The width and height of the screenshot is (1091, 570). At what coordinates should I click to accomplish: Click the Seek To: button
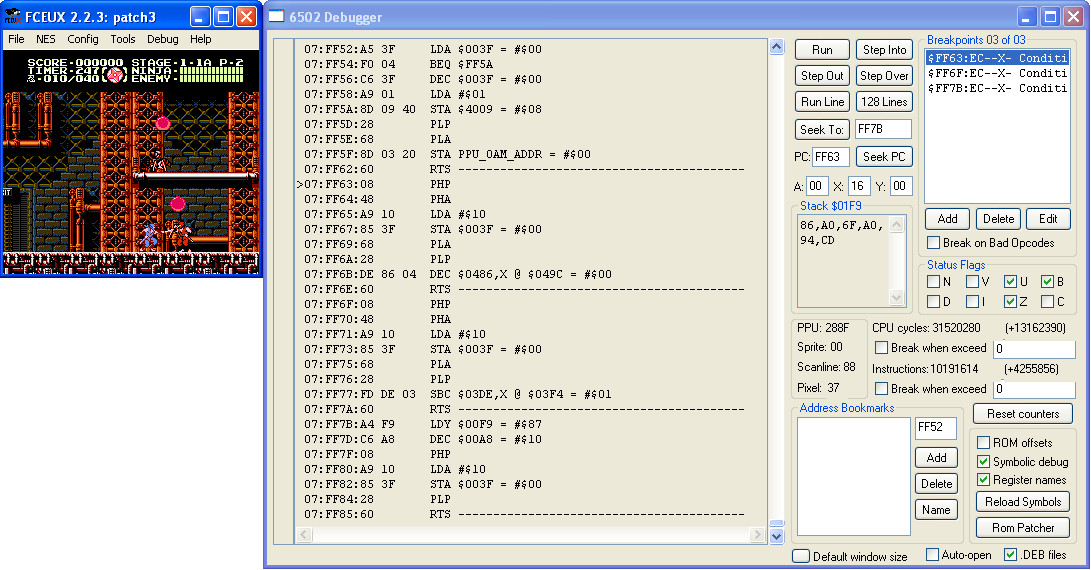pos(822,129)
